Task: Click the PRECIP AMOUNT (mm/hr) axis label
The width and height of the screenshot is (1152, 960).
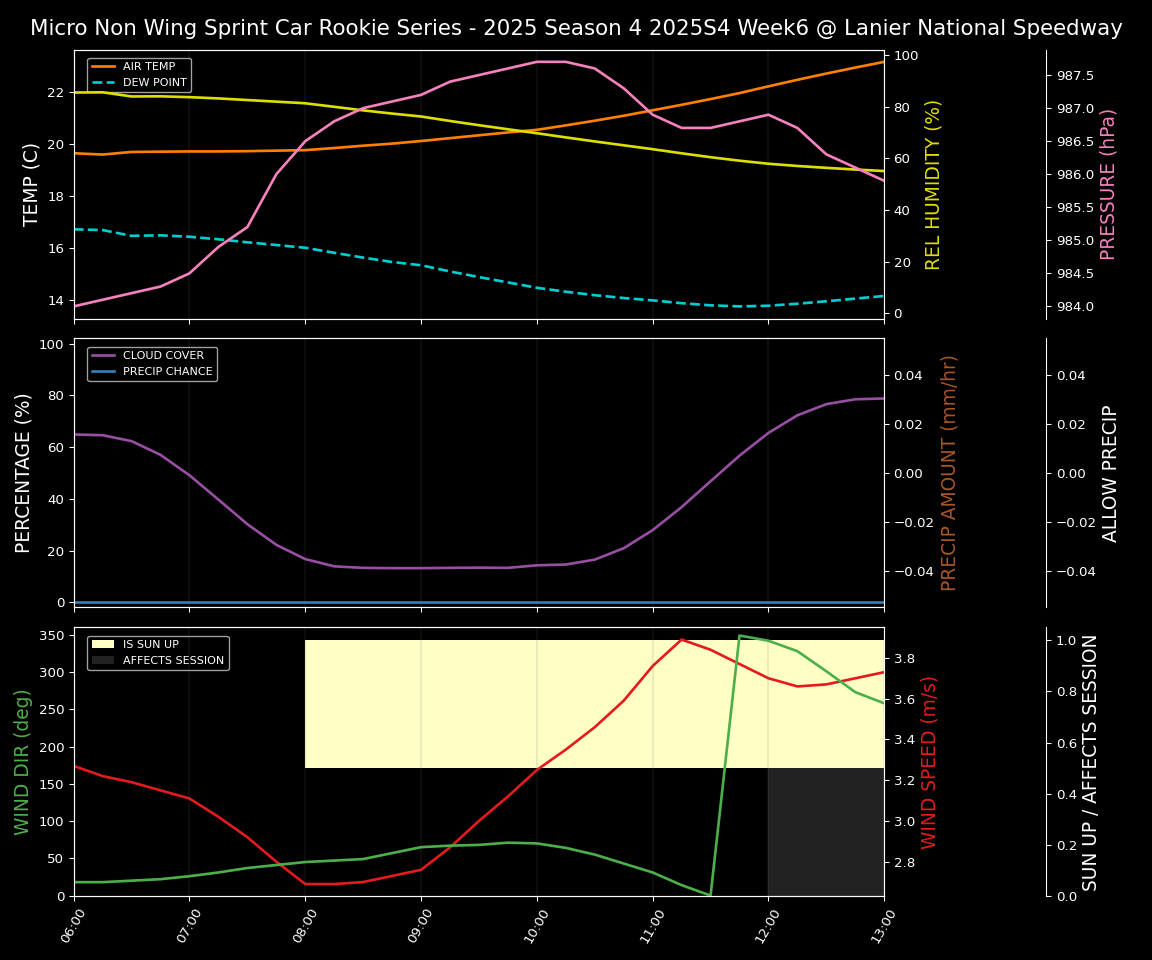Action: coord(949,472)
